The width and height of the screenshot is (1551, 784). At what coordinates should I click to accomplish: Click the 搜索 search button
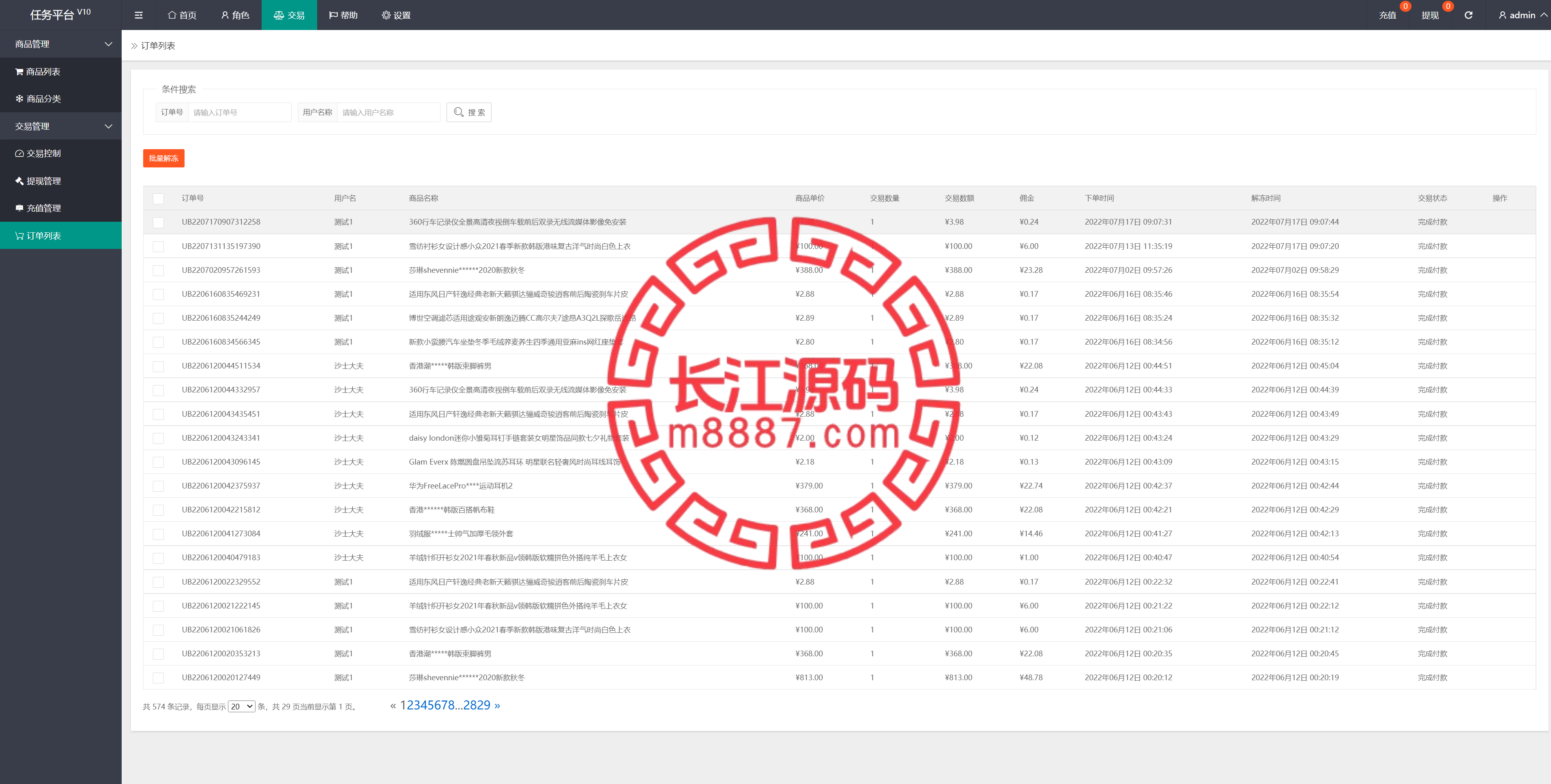click(x=469, y=113)
